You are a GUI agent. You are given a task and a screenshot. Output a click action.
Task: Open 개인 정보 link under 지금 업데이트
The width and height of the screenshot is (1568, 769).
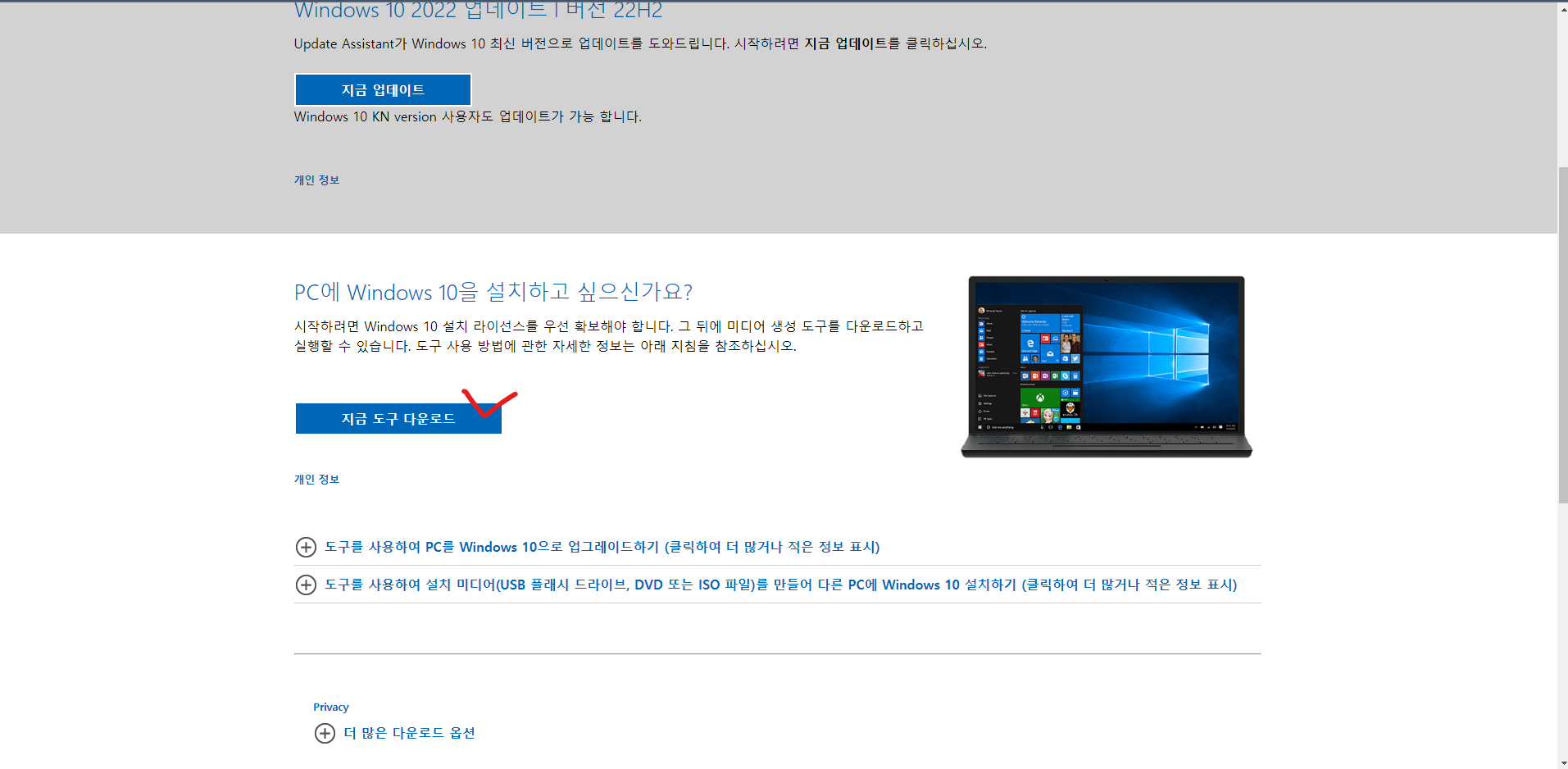316,180
